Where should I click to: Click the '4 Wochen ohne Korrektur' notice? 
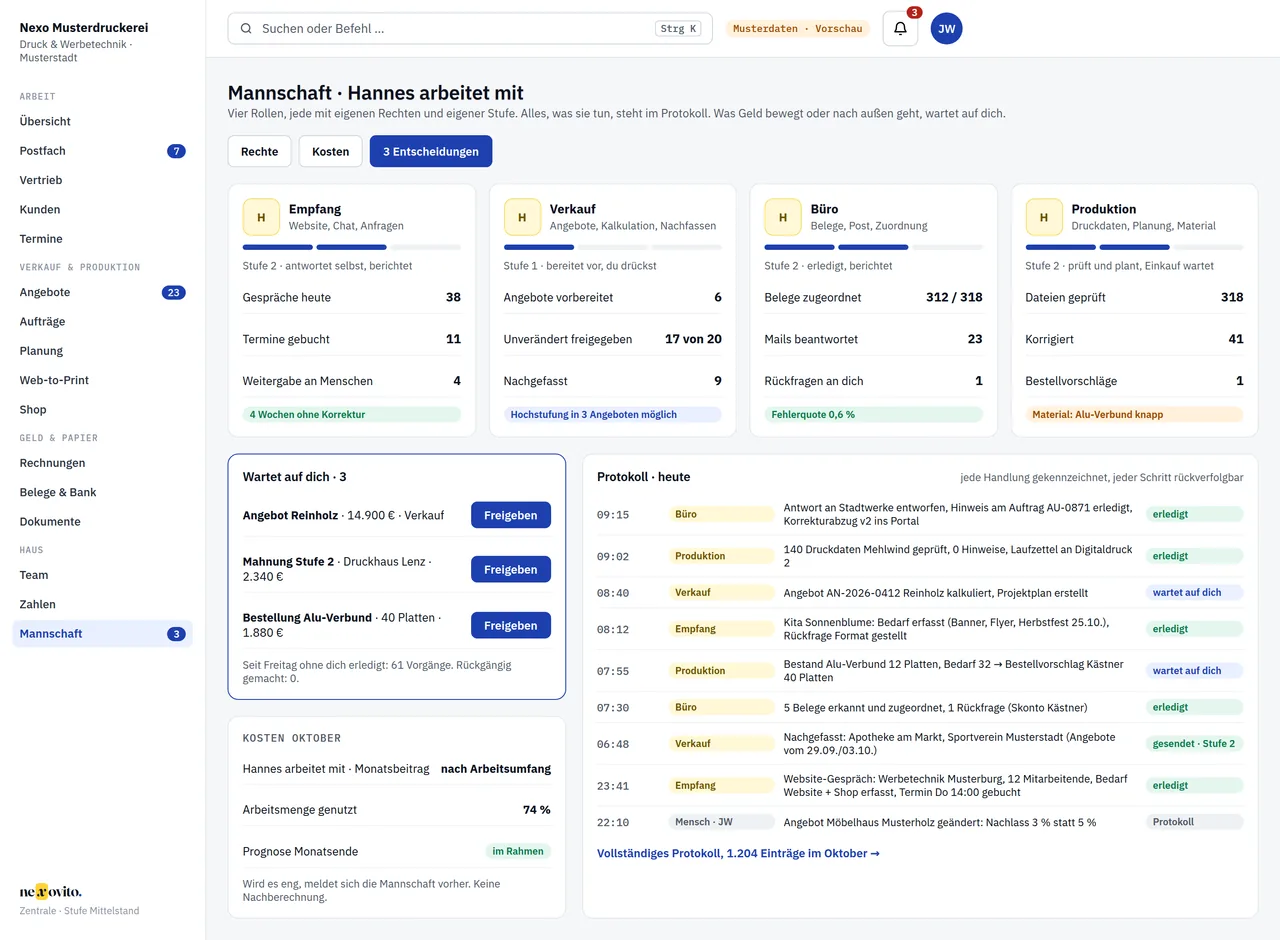pos(352,414)
